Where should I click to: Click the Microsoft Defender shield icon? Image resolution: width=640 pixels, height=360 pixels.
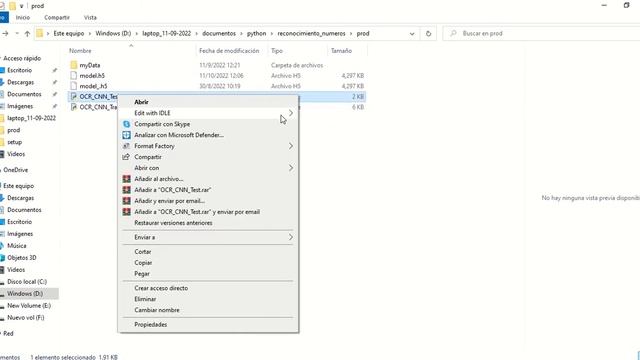click(x=127, y=135)
